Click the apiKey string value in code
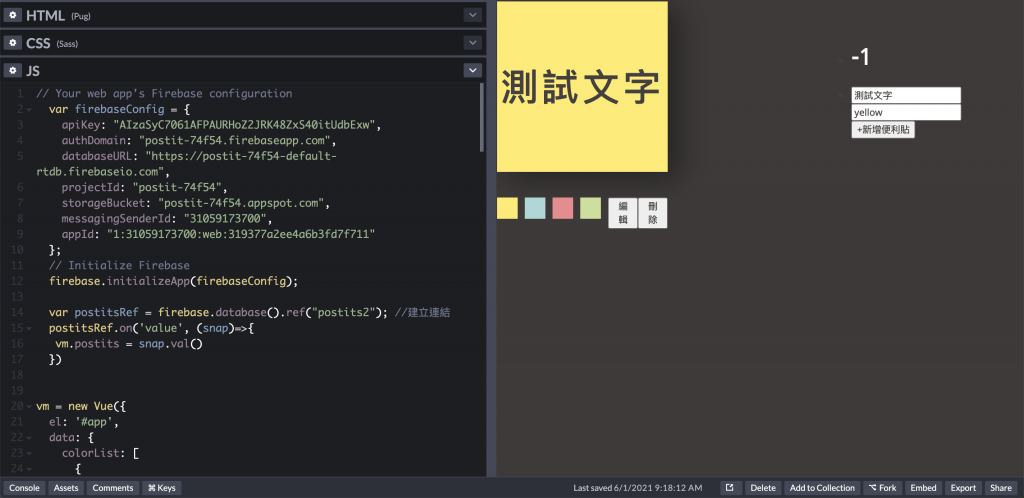The height and width of the screenshot is (498, 1024). point(247,125)
